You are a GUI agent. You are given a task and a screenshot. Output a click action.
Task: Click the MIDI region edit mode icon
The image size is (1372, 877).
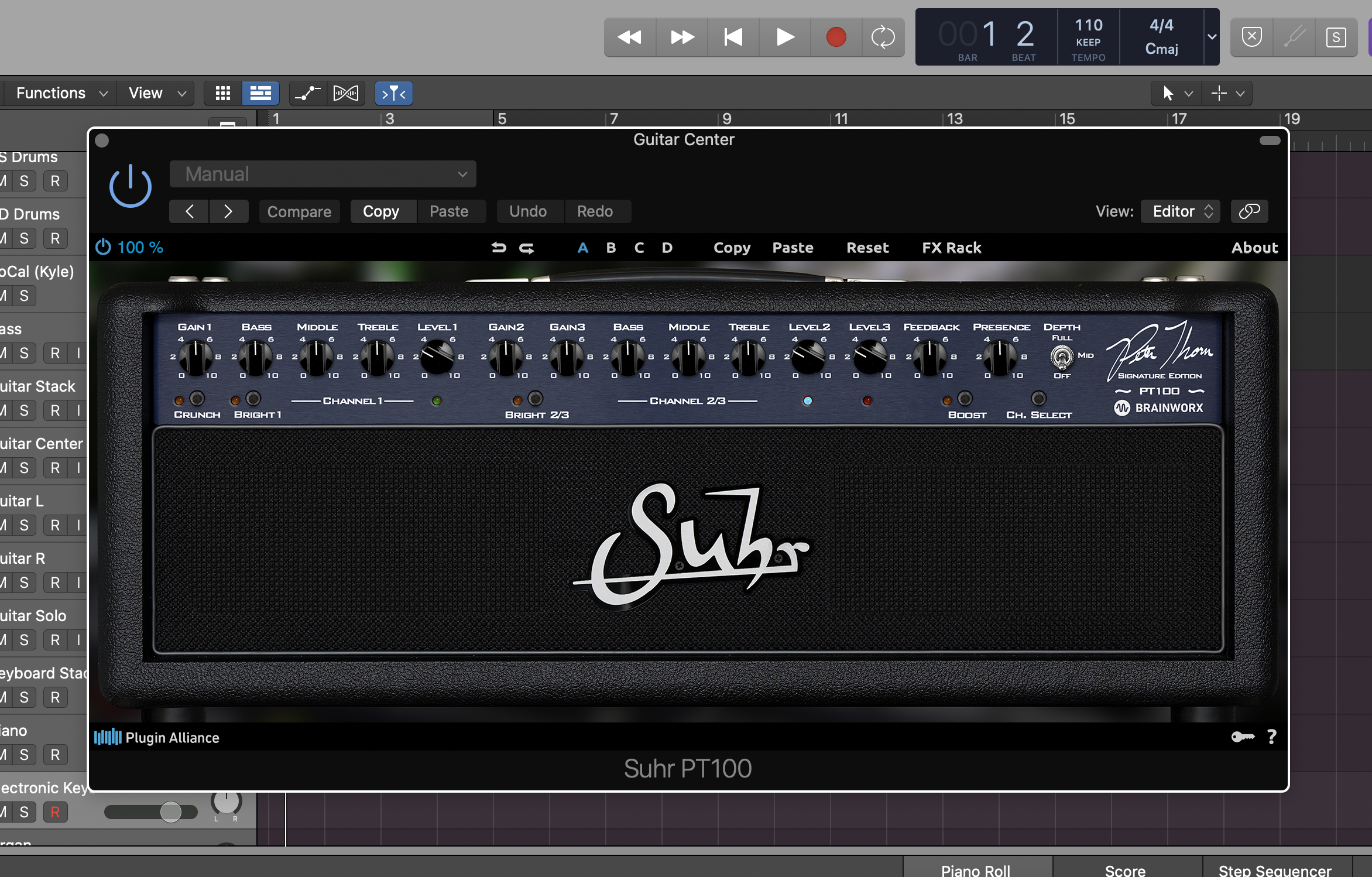(x=347, y=93)
